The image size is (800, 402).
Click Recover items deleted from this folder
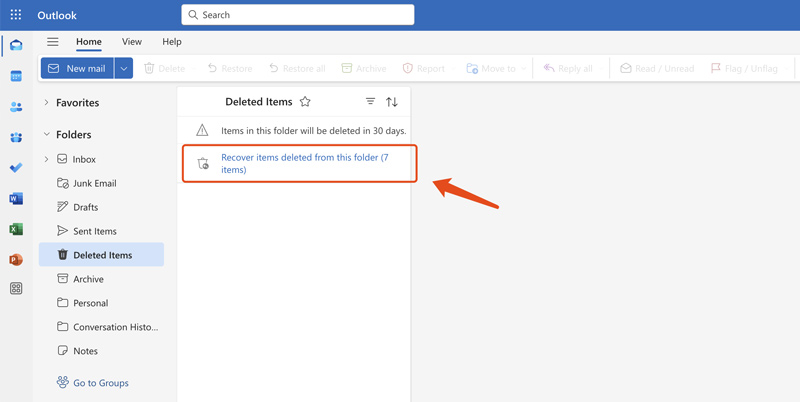[x=304, y=163]
